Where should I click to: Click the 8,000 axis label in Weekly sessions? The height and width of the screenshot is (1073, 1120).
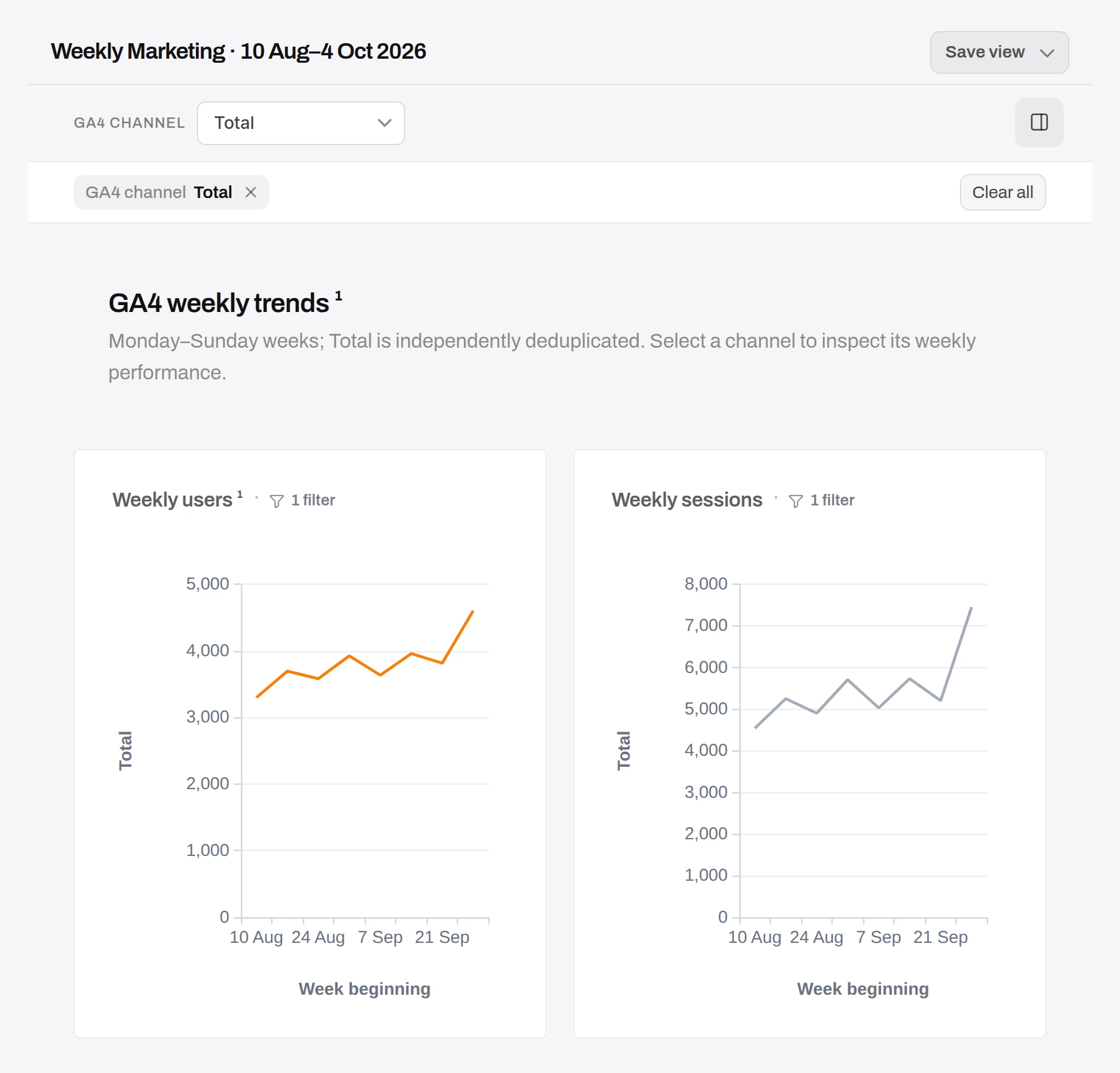[706, 584]
